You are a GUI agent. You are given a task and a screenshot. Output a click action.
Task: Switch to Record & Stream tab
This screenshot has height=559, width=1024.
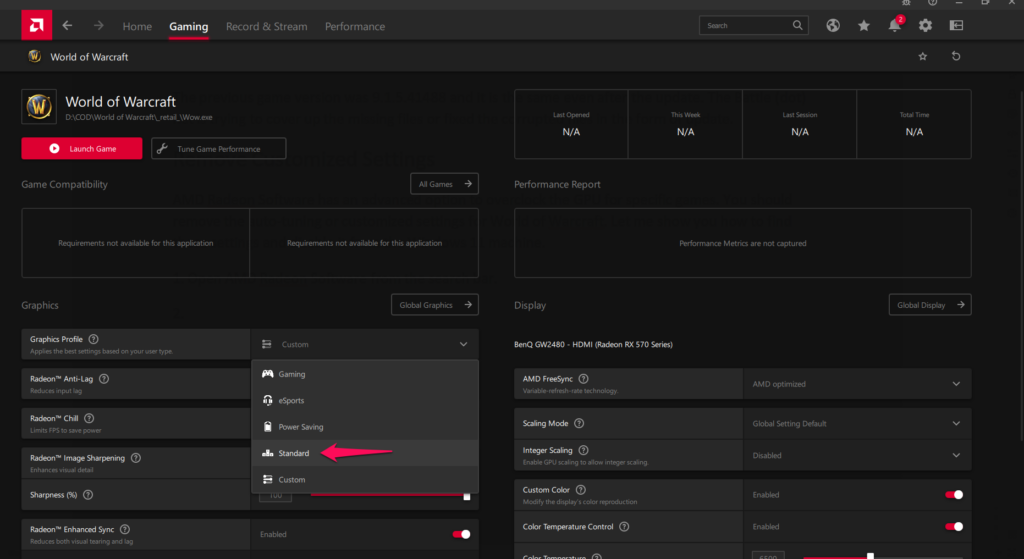click(x=266, y=26)
